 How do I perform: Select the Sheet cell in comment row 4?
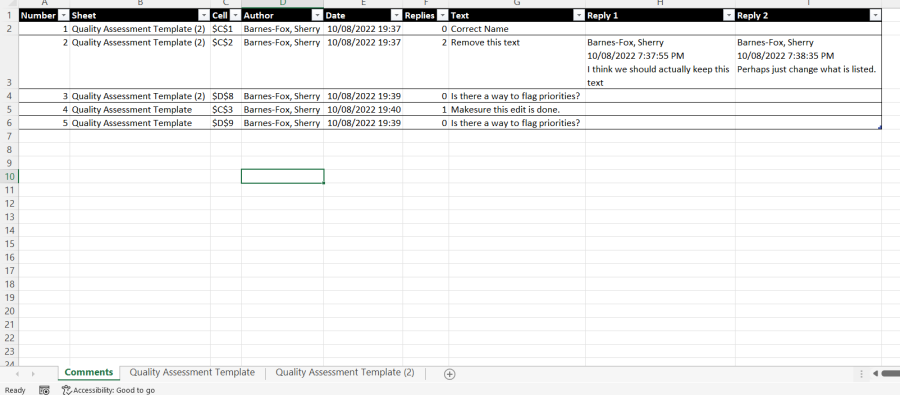(140, 110)
